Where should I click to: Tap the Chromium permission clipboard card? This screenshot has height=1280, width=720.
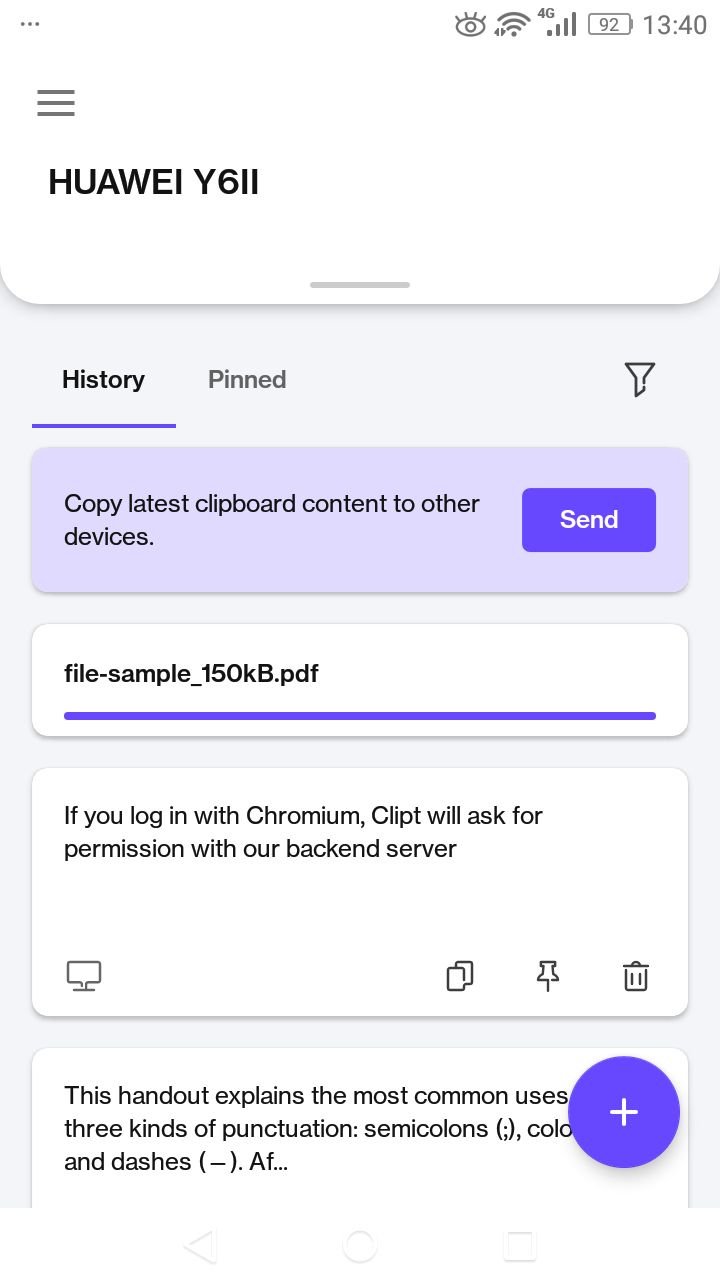click(303, 832)
